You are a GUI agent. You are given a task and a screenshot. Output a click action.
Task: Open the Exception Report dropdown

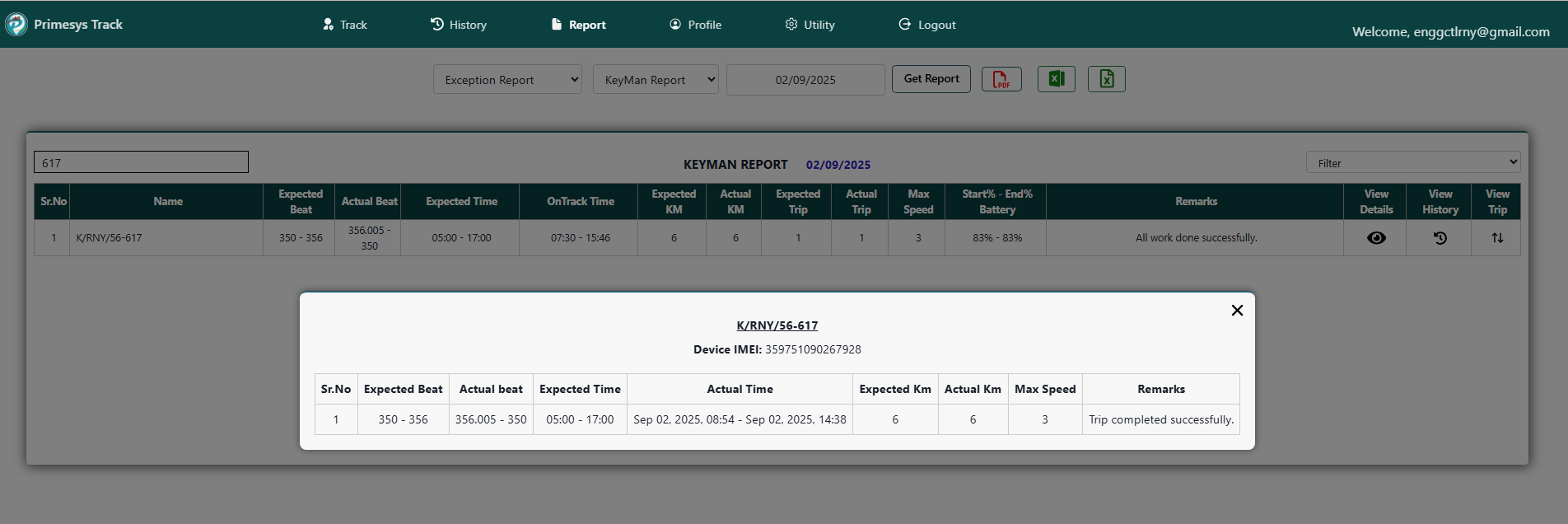coord(507,80)
